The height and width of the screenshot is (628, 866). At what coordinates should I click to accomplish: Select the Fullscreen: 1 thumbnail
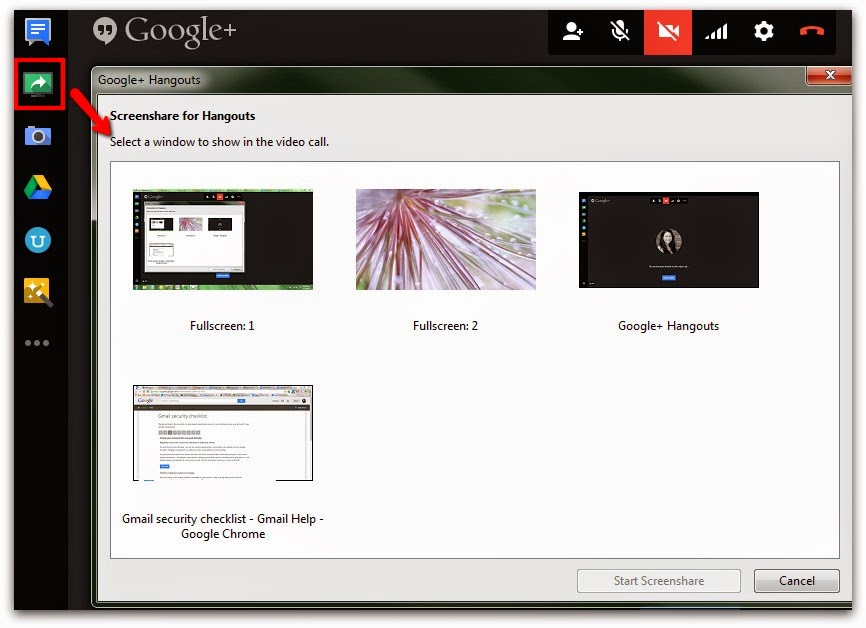tap(223, 239)
